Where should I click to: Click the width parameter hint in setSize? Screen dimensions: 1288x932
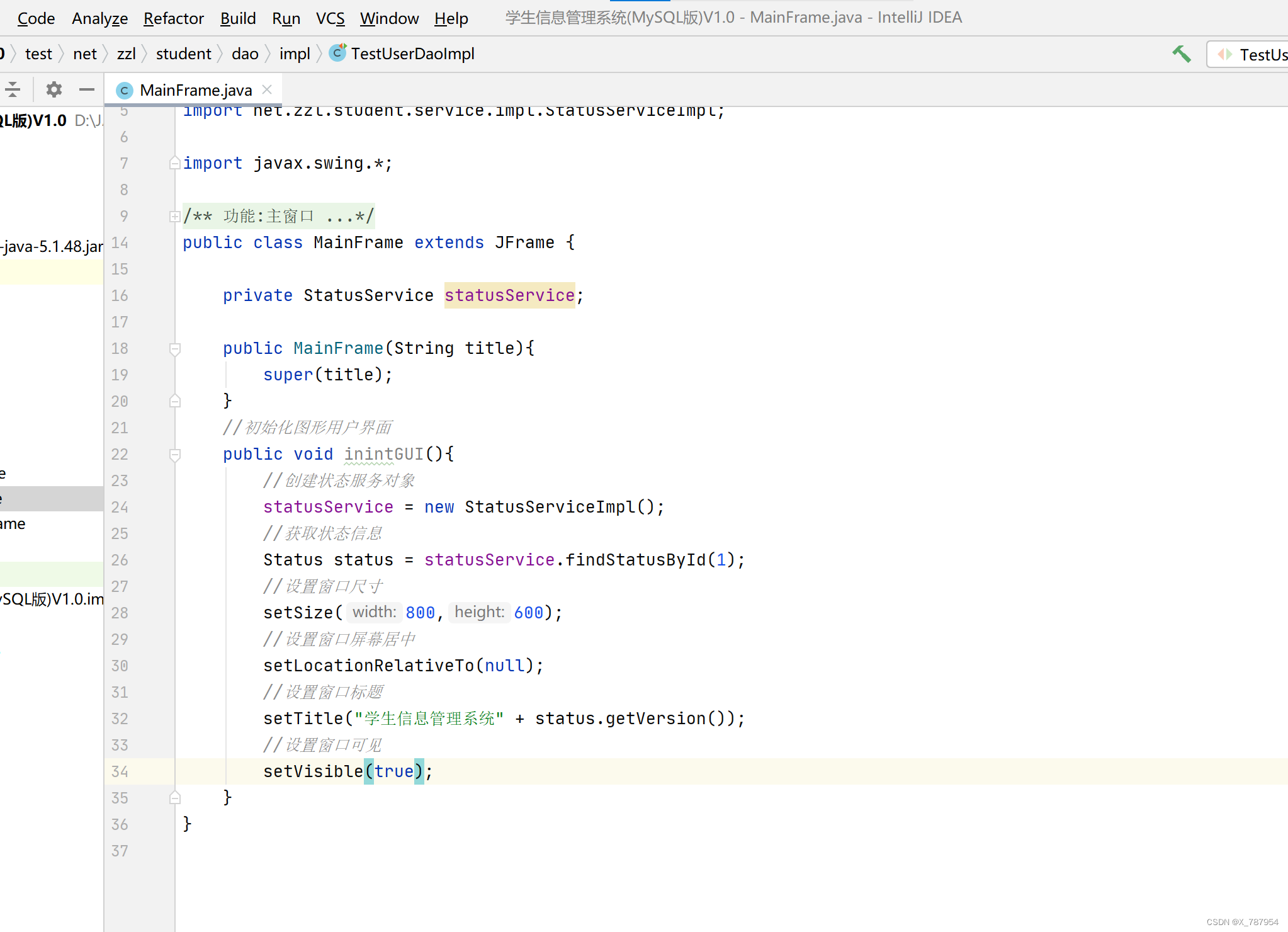click(x=374, y=612)
